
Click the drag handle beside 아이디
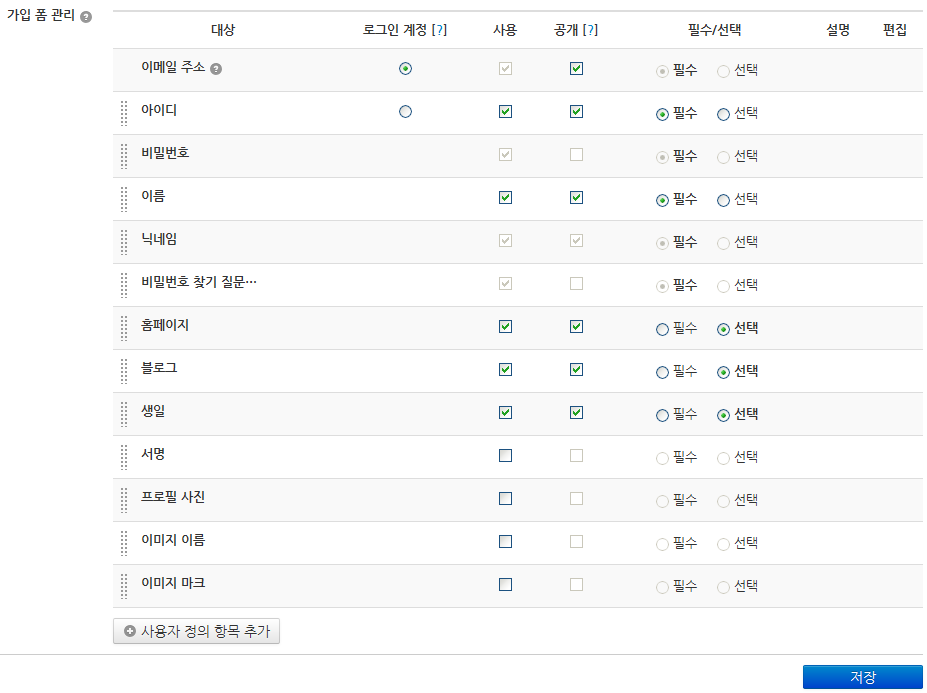(x=123, y=112)
